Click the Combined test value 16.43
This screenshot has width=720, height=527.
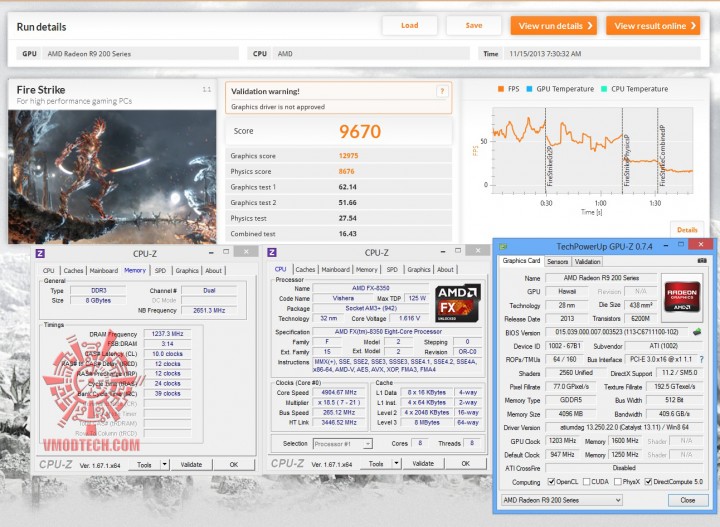pos(348,234)
